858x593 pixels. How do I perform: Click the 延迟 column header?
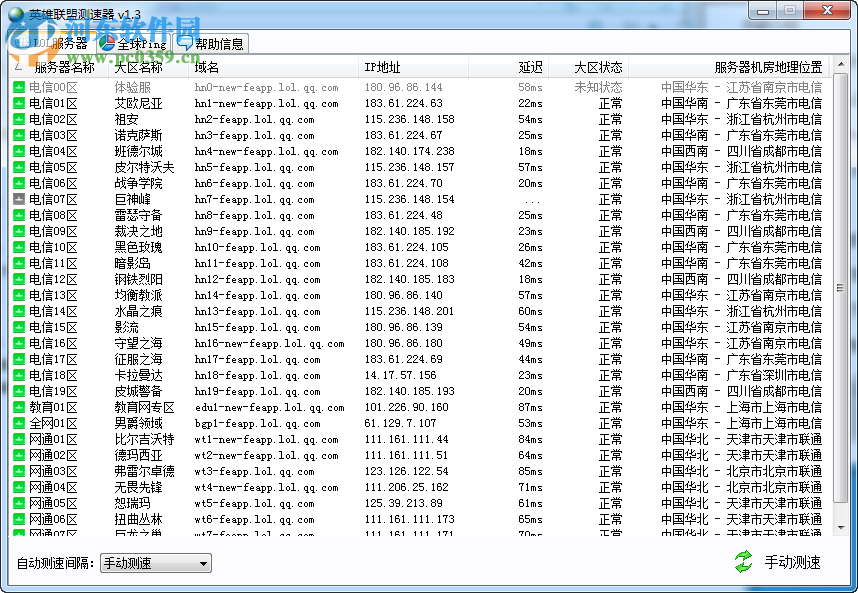coord(529,67)
